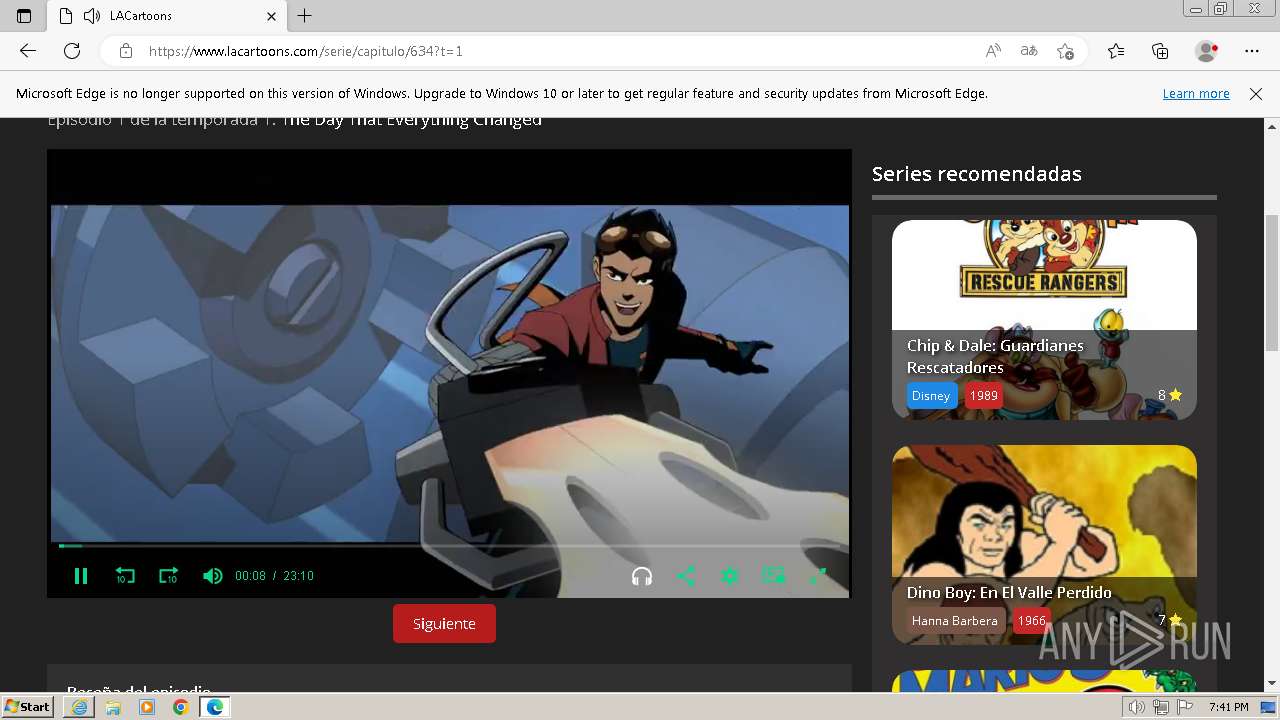Open the system tray volume control
1280x720 pixels.
(x=1136, y=707)
